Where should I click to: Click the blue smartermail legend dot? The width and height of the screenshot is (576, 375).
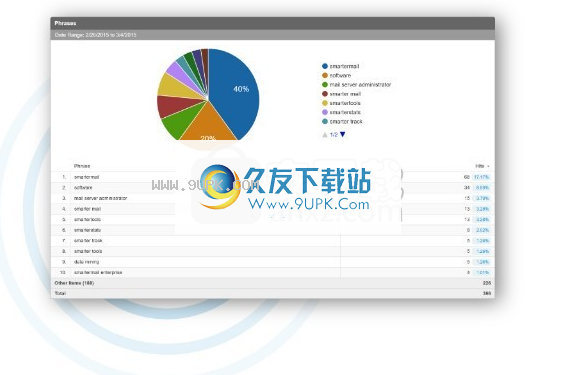click(x=325, y=66)
